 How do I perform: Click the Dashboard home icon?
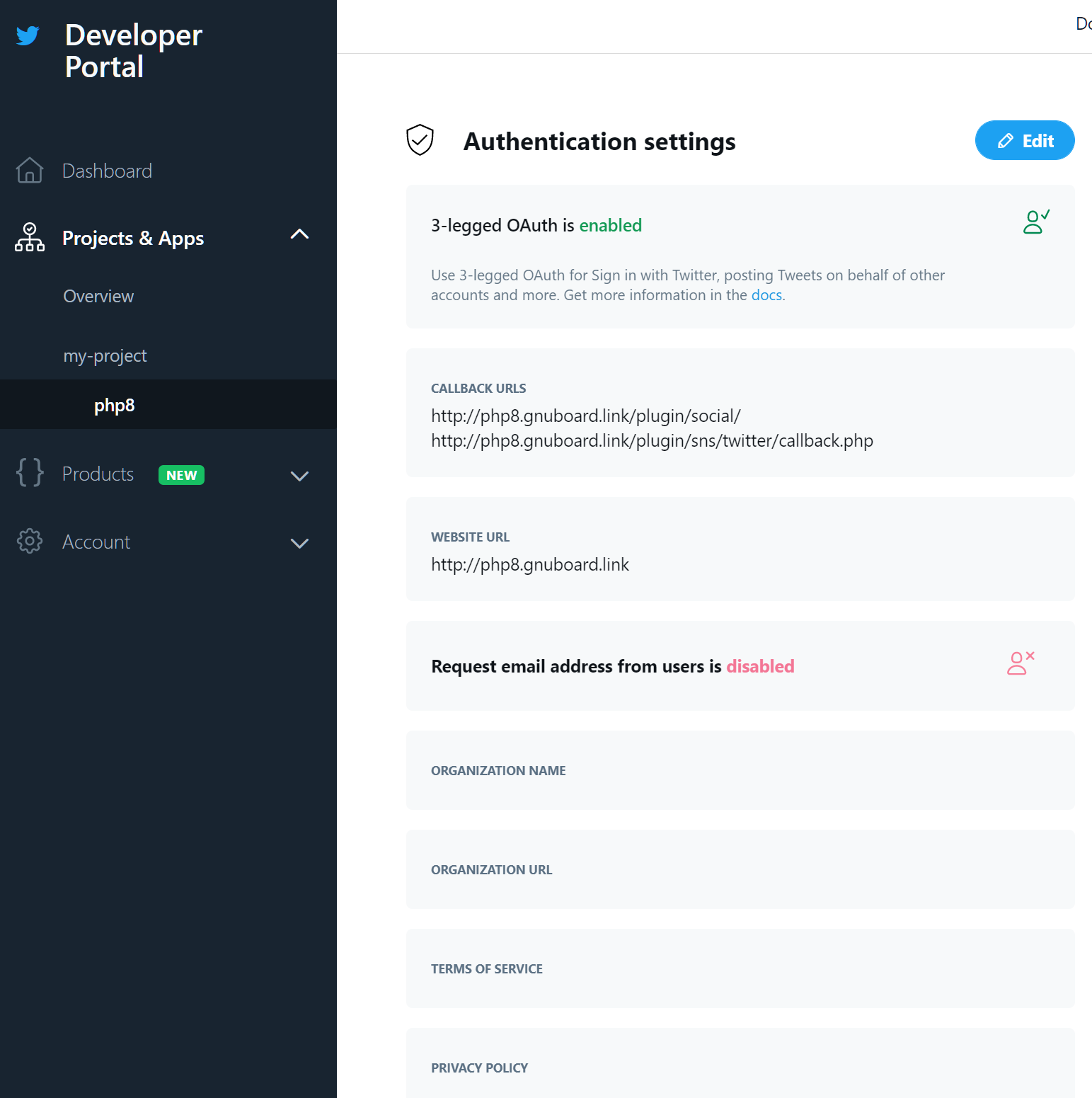pos(30,171)
